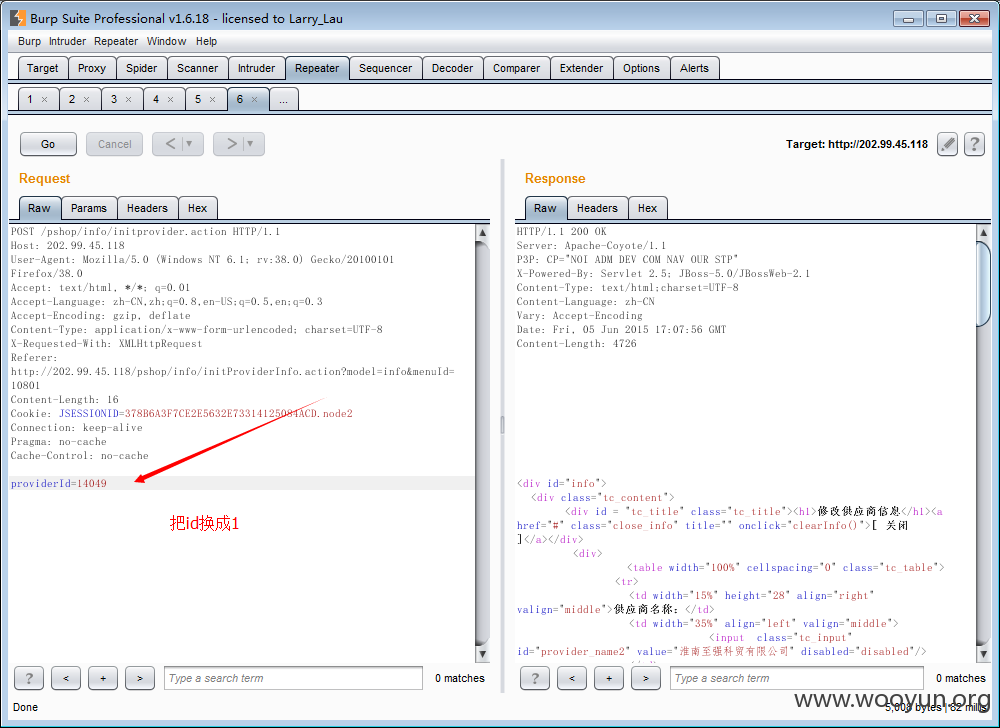
Task: Click the response search help icon
Action: click(535, 678)
